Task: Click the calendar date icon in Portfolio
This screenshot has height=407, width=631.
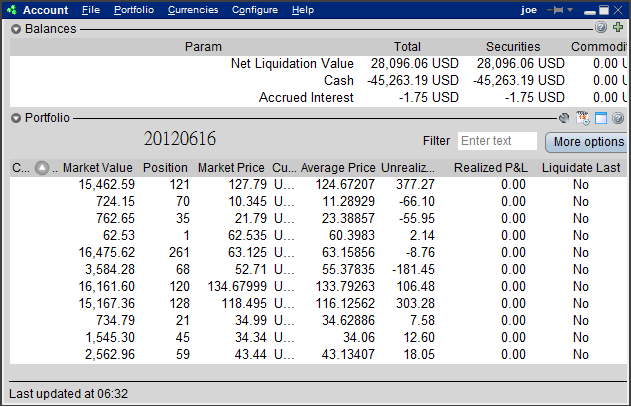Action: coord(582,118)
